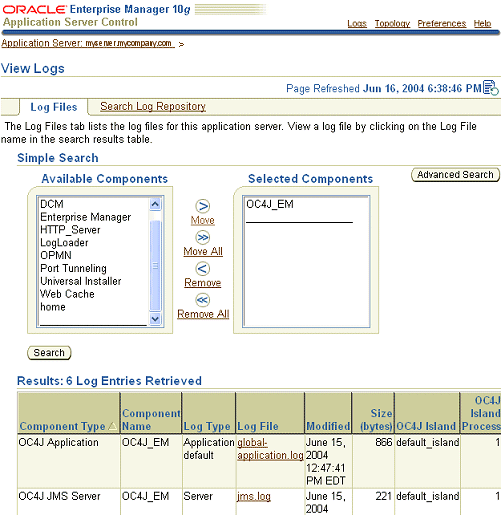Click the Move All double-arrow icon
The height and width of the screenshot is (515, 501).
coord(203,237)
